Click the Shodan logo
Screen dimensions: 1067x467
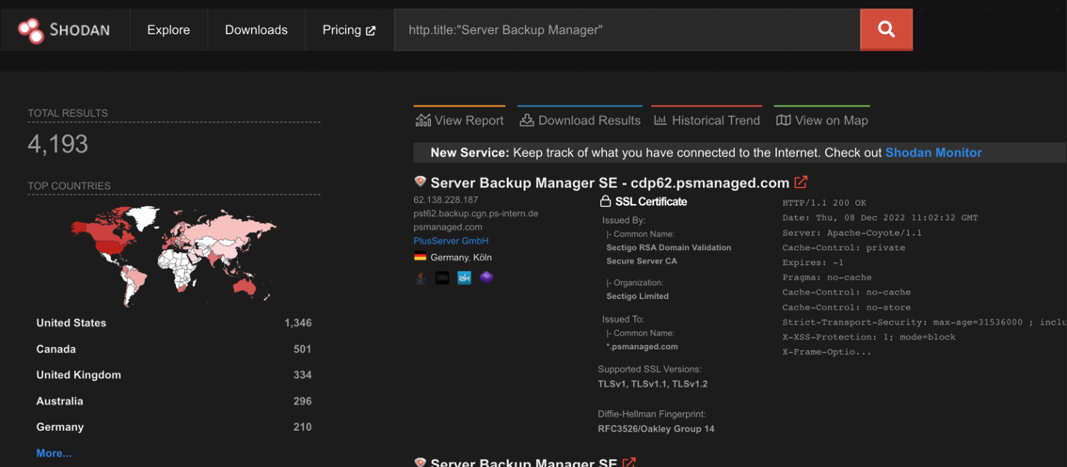63,30
